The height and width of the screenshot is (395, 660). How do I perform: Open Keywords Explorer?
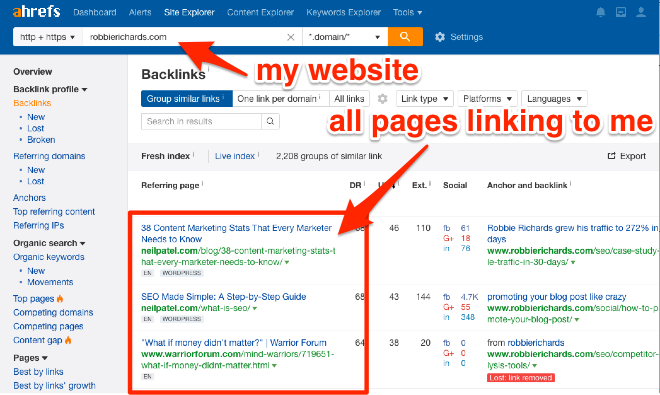(343, 13)
